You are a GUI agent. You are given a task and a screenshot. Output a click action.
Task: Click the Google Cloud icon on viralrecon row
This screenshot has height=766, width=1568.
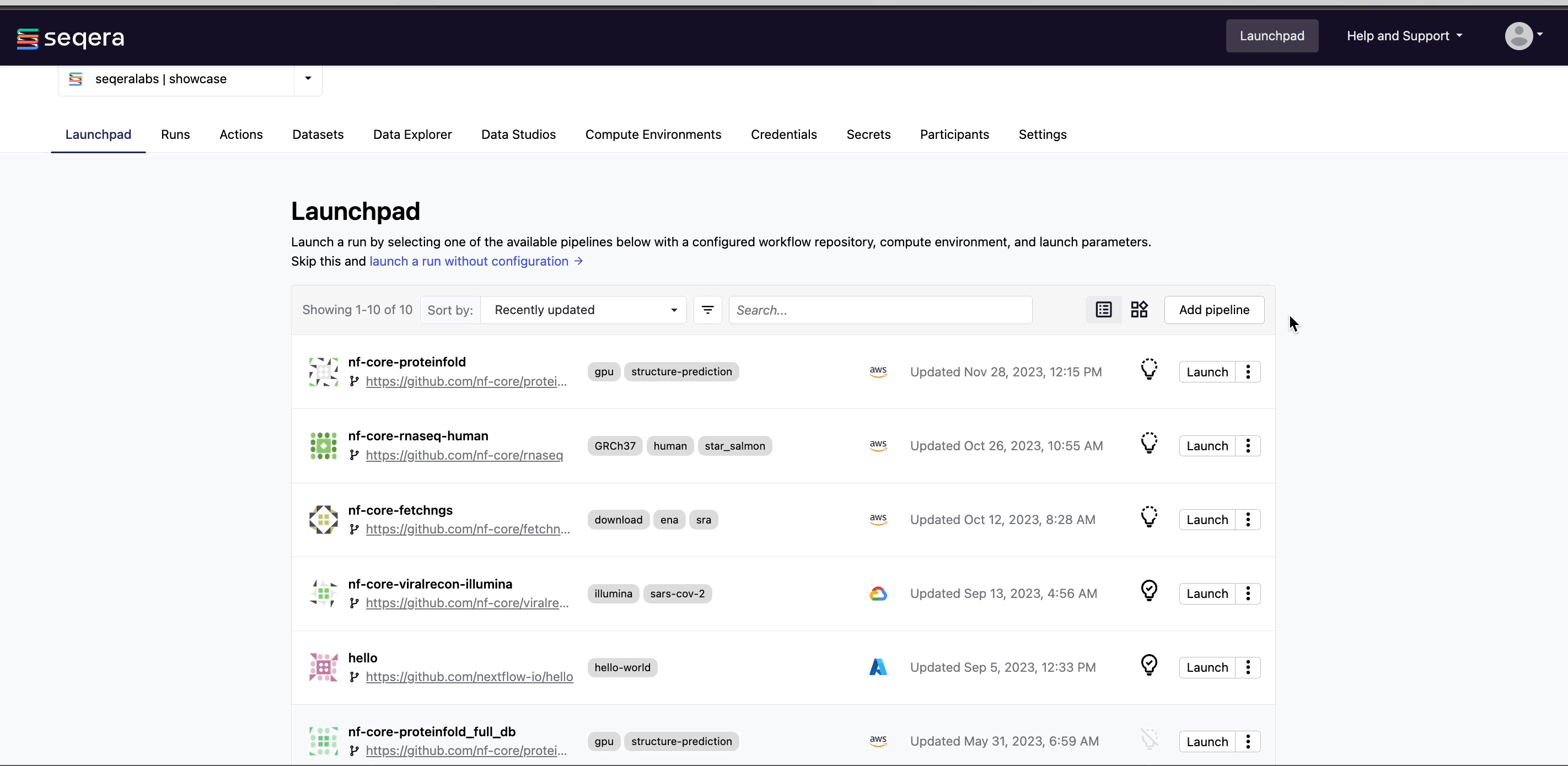tap(878, 593)
